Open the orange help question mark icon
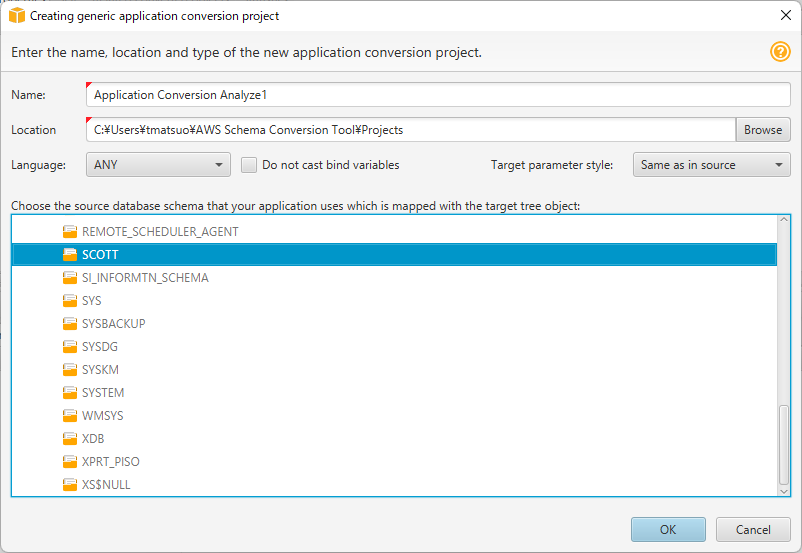Viewport: 802px width, 553px height. 780,52
